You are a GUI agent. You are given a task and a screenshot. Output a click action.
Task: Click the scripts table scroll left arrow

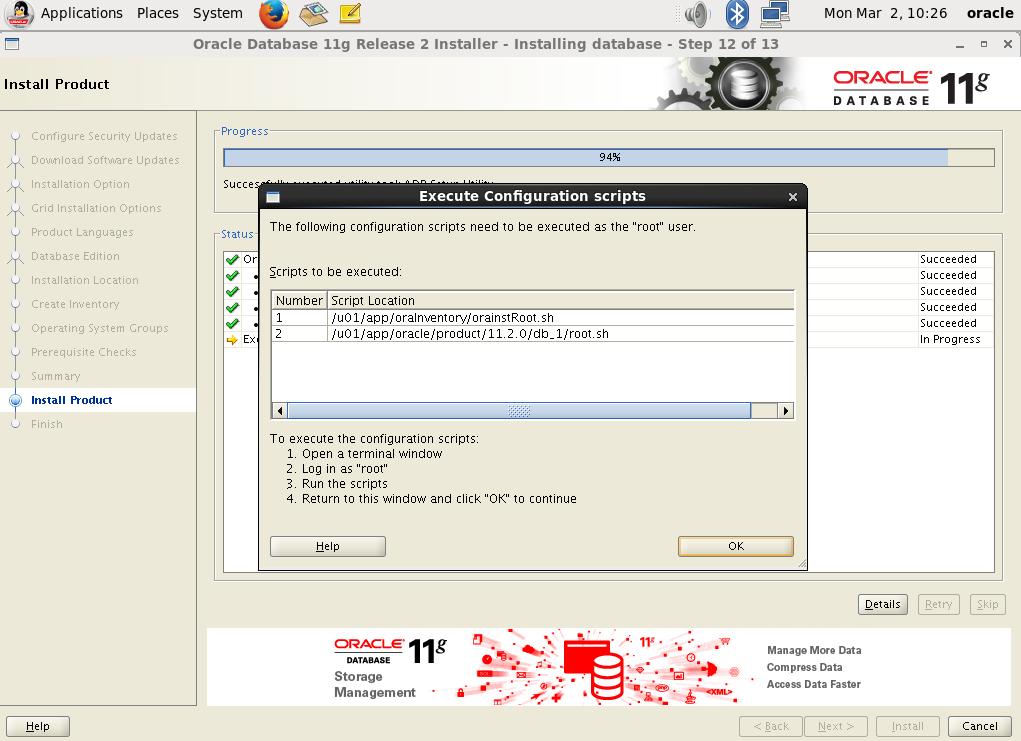point(280,411)
